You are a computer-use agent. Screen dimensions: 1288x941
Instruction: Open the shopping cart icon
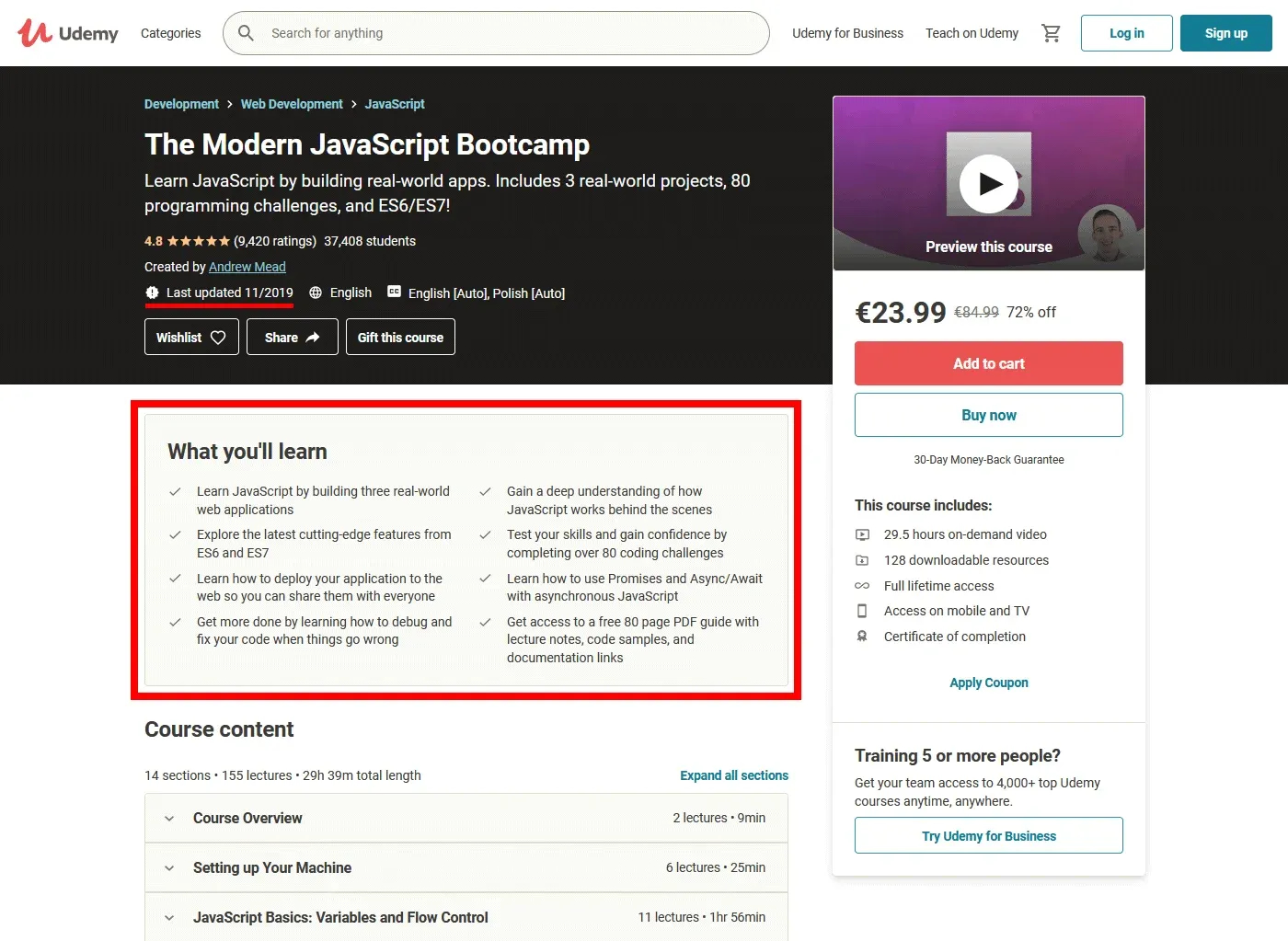coord(1051,33)
